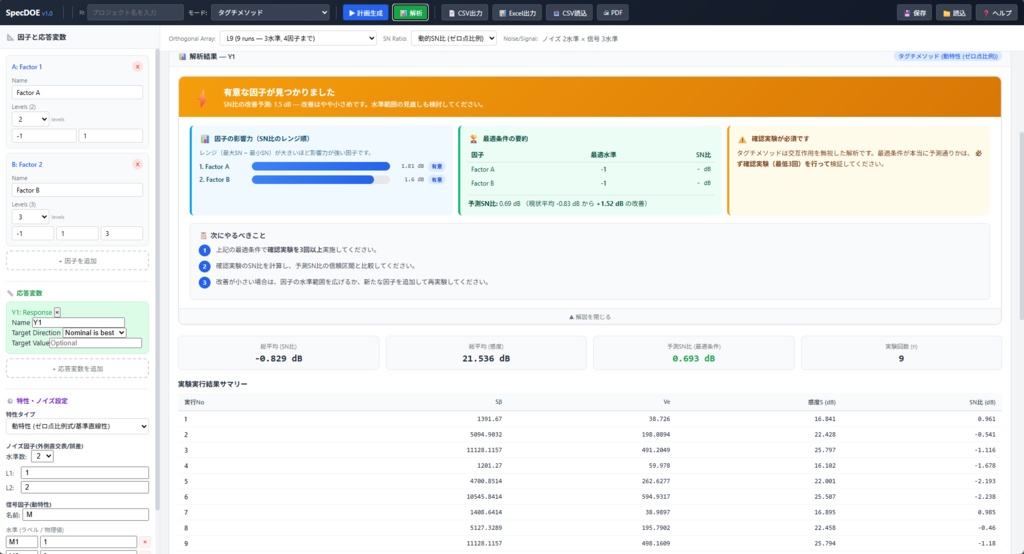Open the noise factor 水準数 dropdown

tap(42, 456)
